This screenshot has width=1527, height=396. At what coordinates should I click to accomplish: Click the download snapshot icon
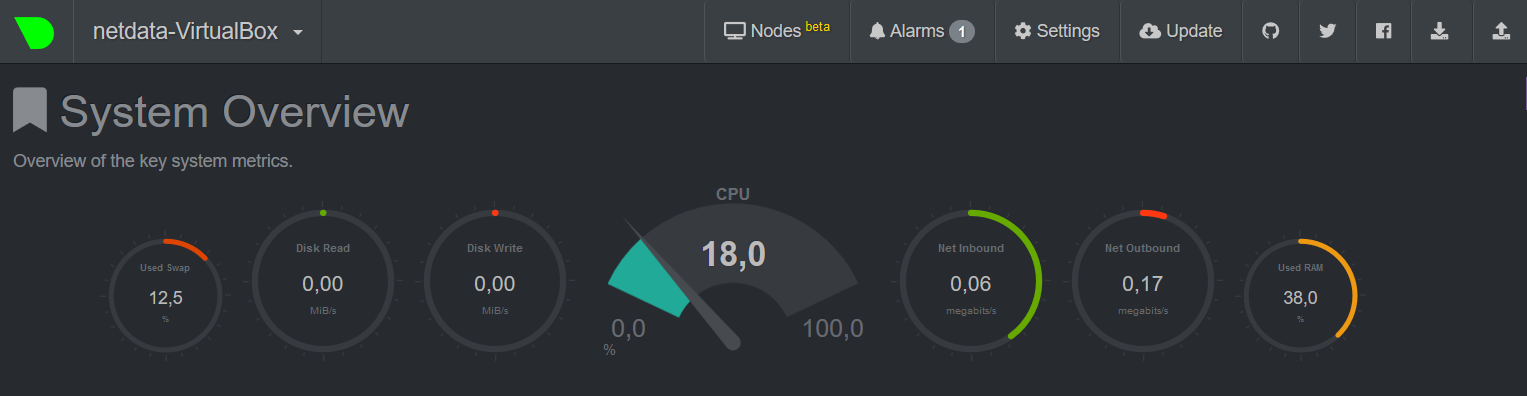[1439, 31]
